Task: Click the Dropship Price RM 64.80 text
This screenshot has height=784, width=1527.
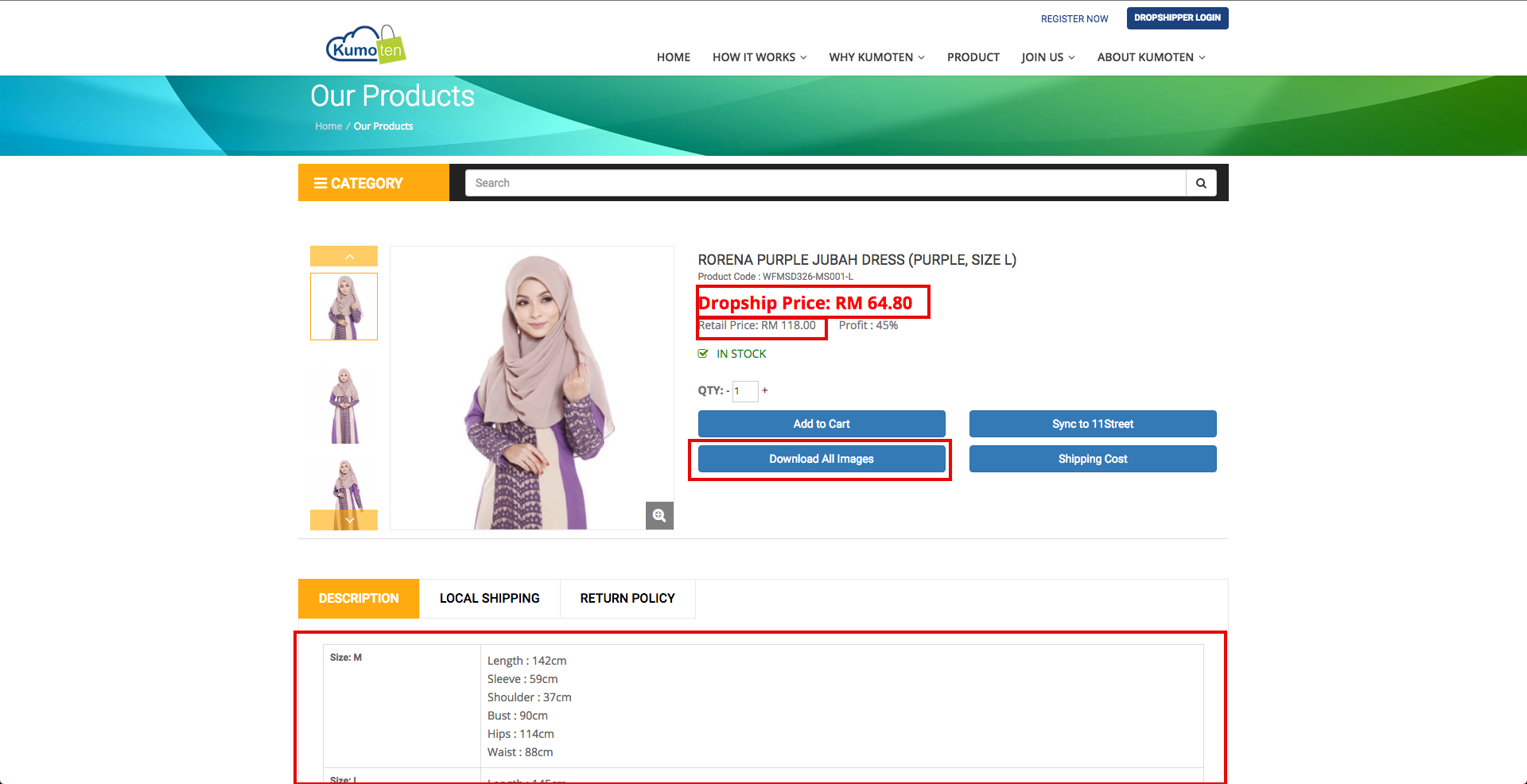Action: tap(805, 303)
